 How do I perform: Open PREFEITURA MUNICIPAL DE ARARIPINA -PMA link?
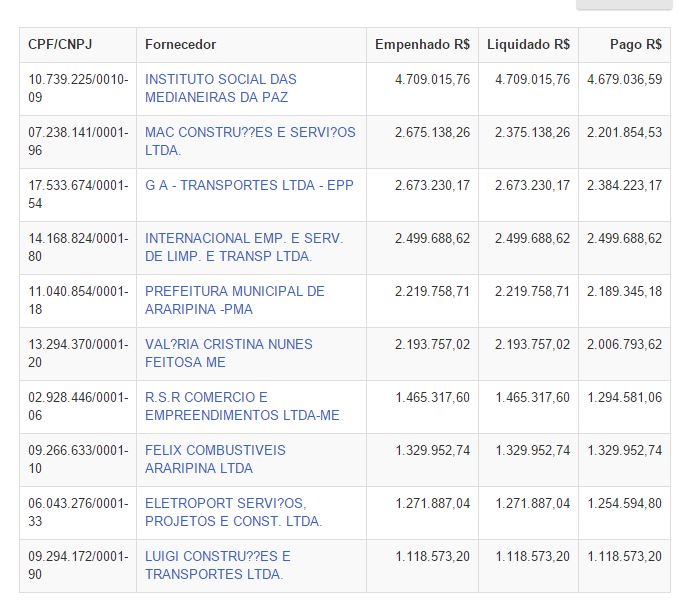(235, 300)
